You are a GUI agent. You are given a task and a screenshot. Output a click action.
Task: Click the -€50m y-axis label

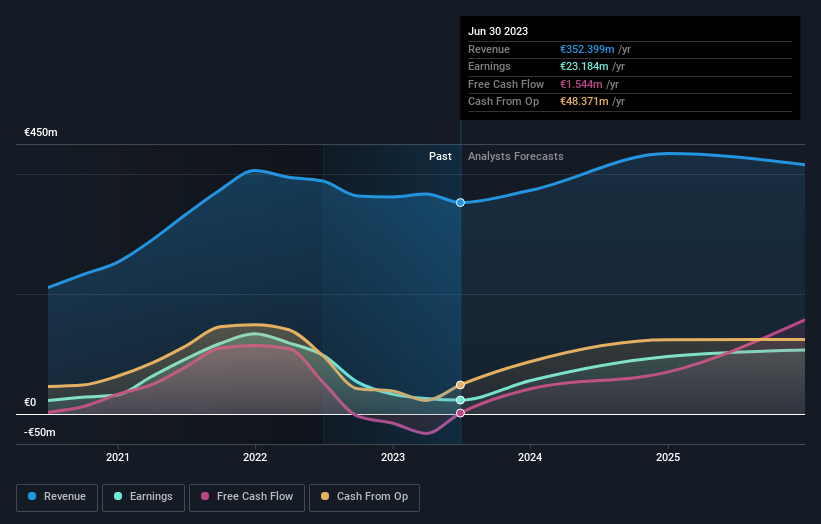(x=40, y=432)
